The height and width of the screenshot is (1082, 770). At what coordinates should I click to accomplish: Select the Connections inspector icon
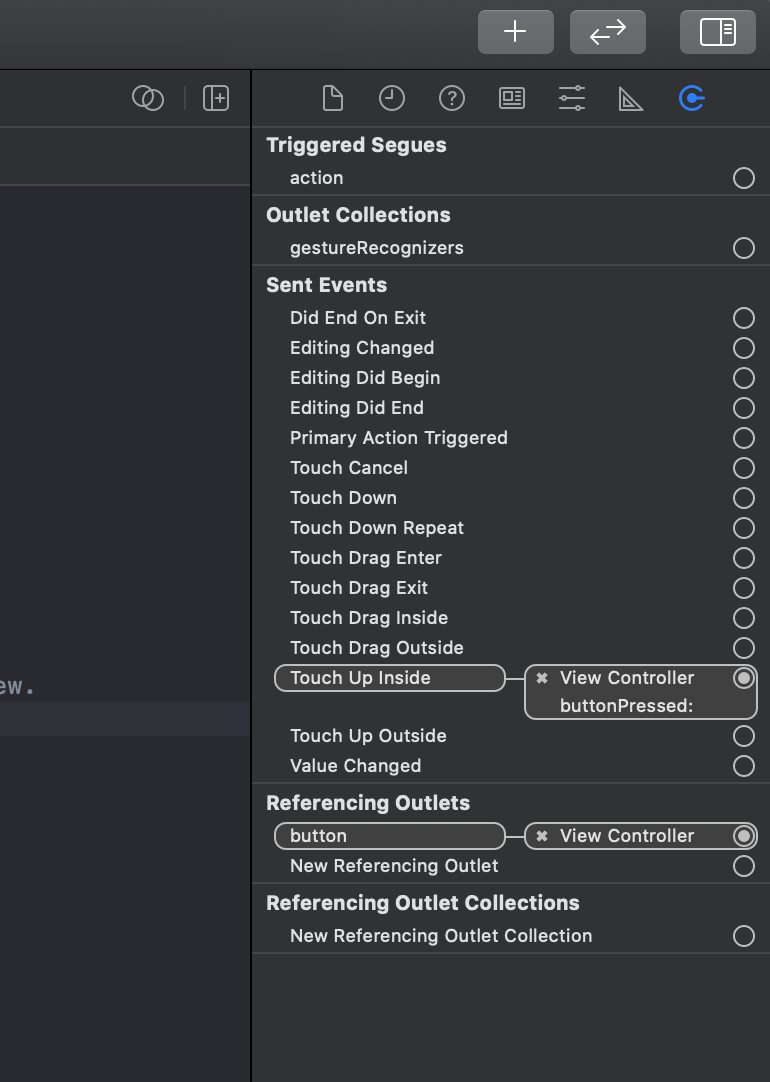691,98
